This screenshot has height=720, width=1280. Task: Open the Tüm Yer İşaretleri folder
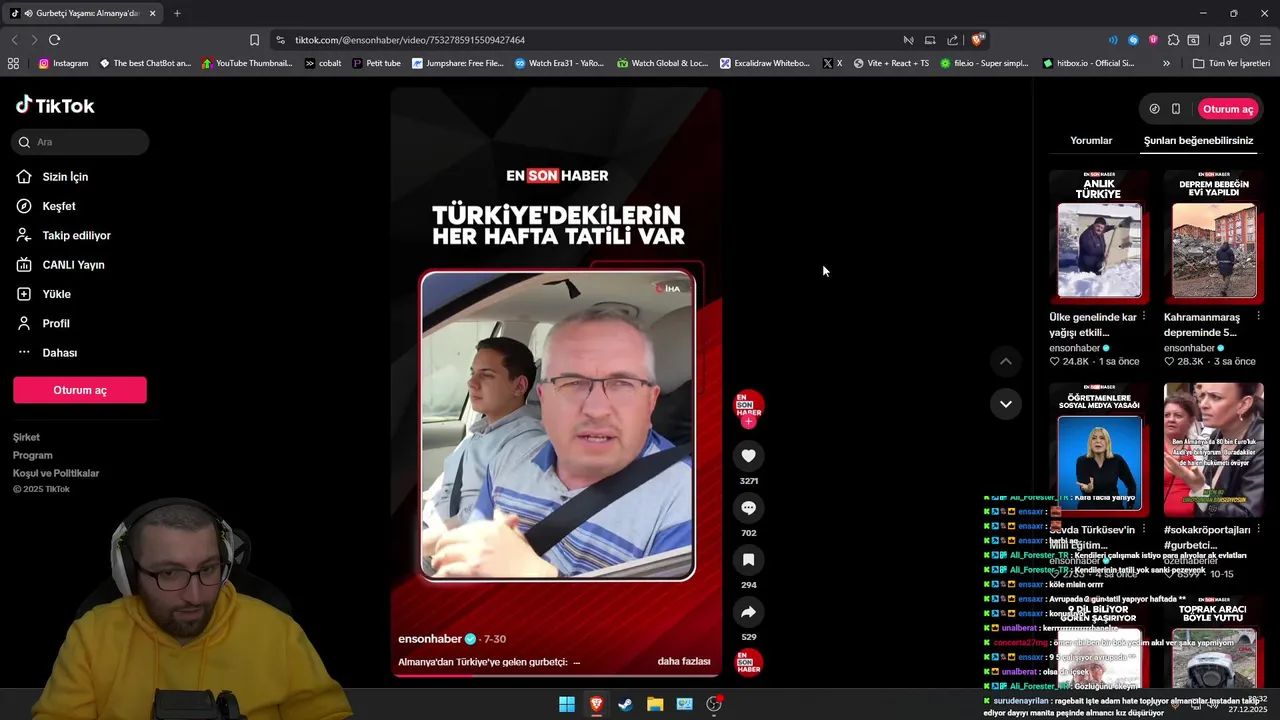coord(1231,63)
